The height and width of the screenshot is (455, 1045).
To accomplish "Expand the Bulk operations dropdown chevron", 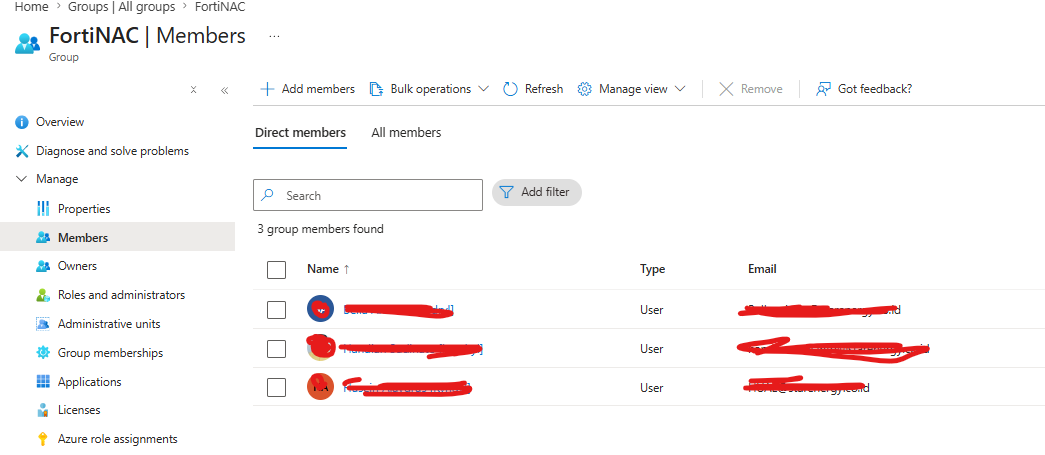I will (x=483, y=89).
